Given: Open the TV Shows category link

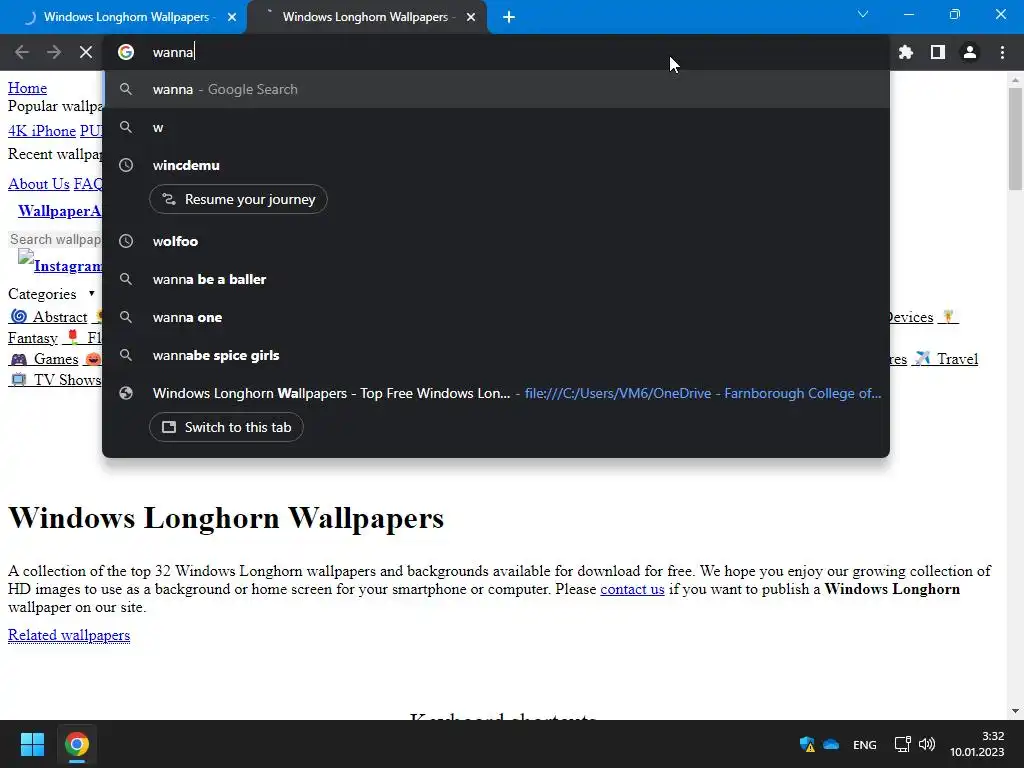Looking at the screenshot, I should point(55,379).
